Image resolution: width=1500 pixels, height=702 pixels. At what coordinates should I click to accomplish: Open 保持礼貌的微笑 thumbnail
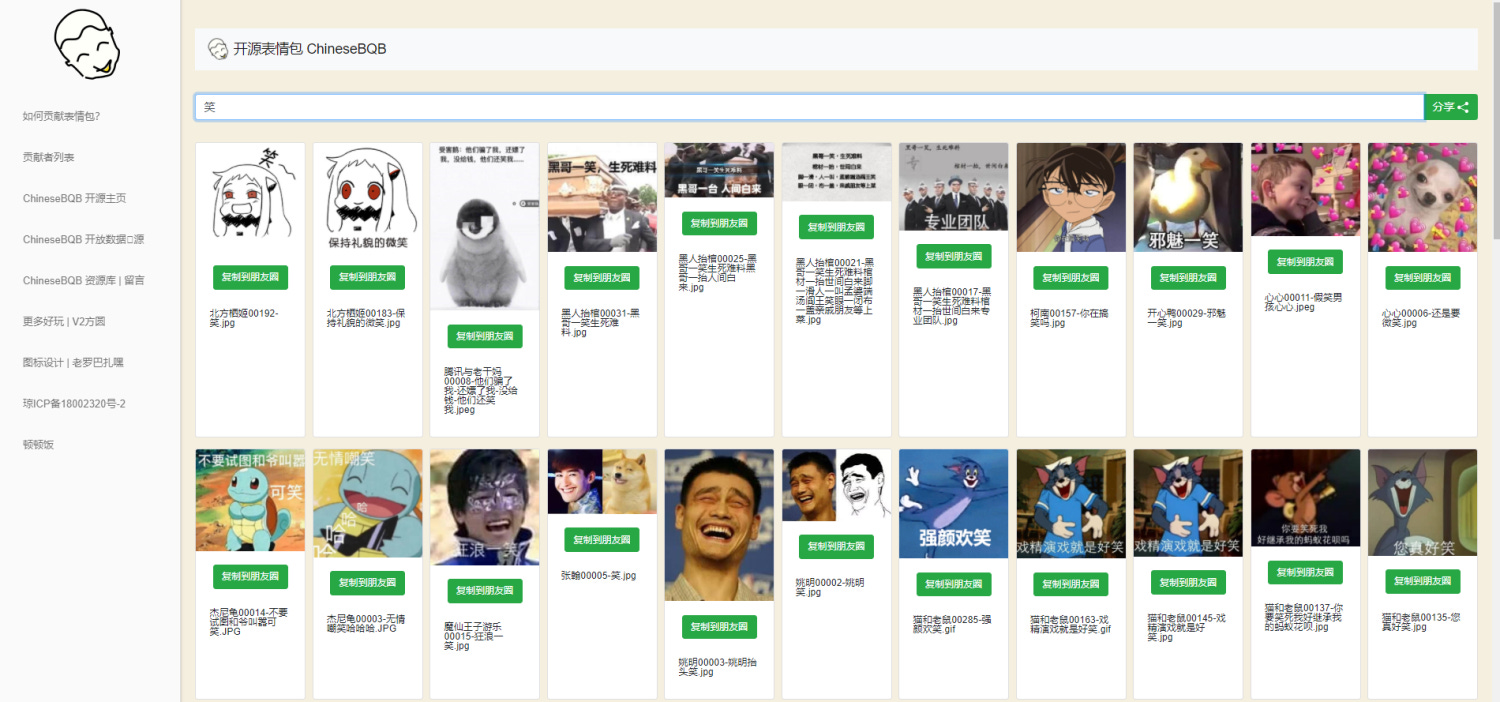point(367,197)
